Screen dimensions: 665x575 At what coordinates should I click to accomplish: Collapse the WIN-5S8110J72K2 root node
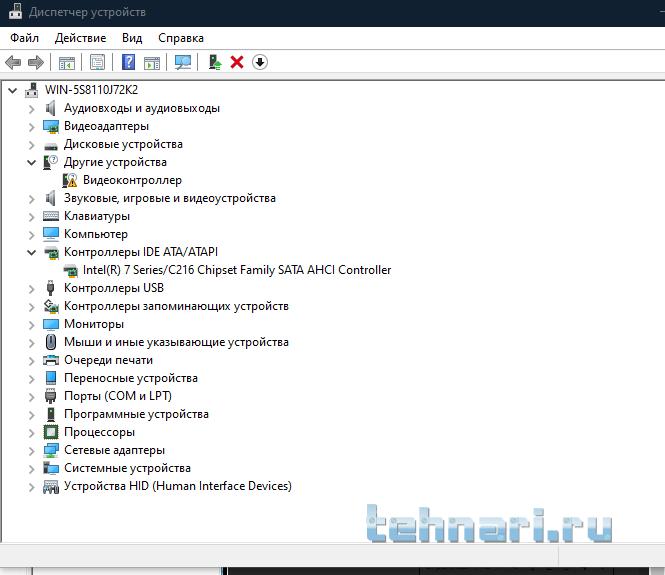tap(13, 90)
